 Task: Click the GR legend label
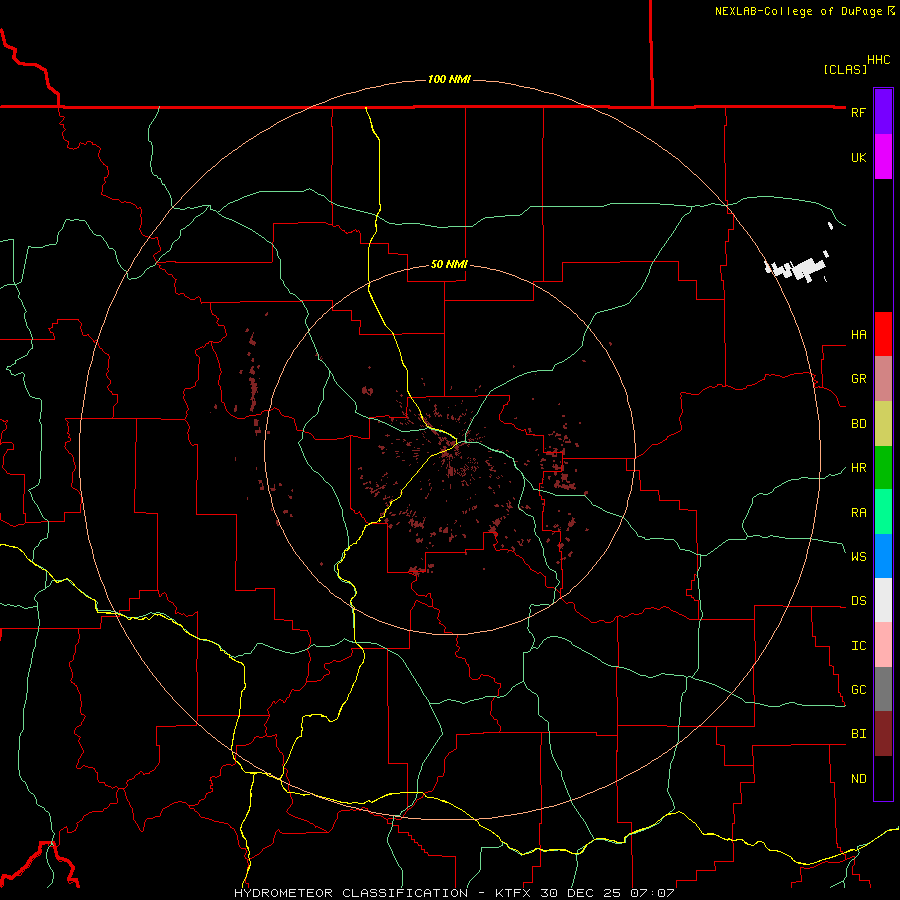858,379
